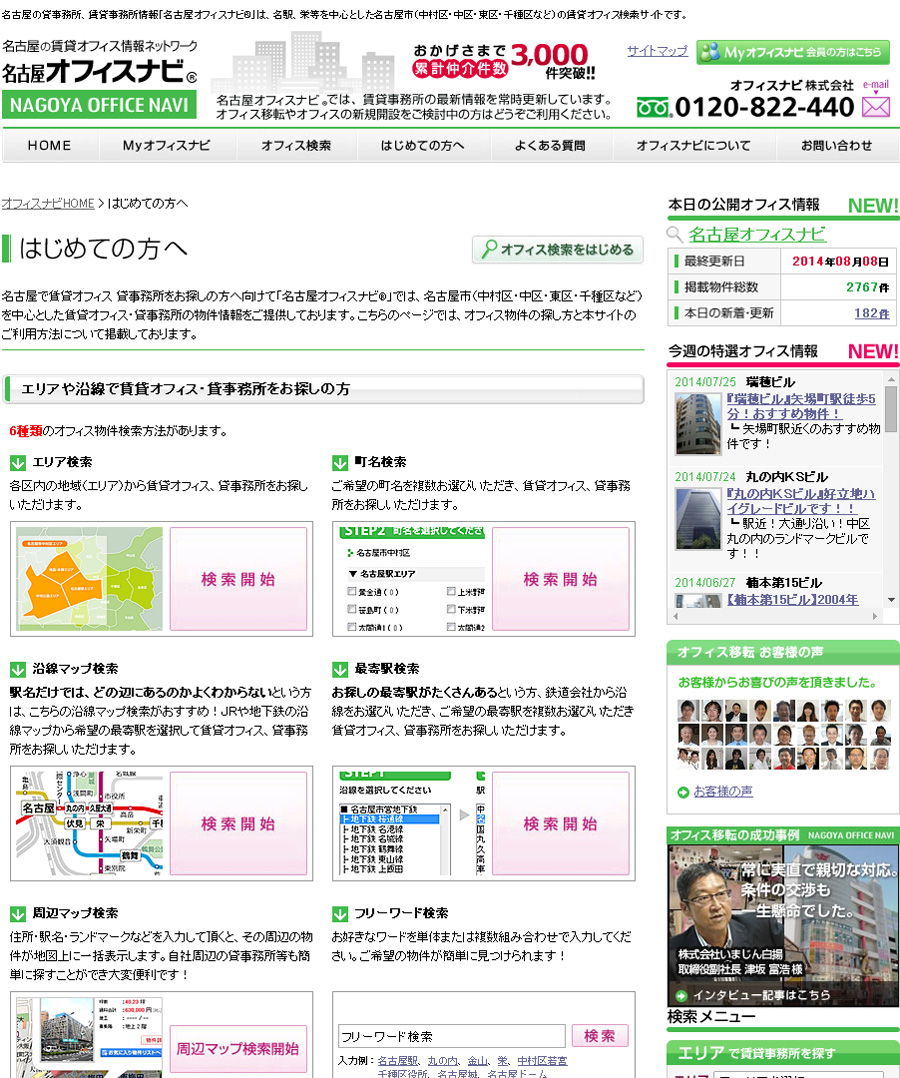Click the 瑞穂ビル building thumbnail
Image resolution: width=900 pixels, height=1078 pixels.
tap(698, 424)
